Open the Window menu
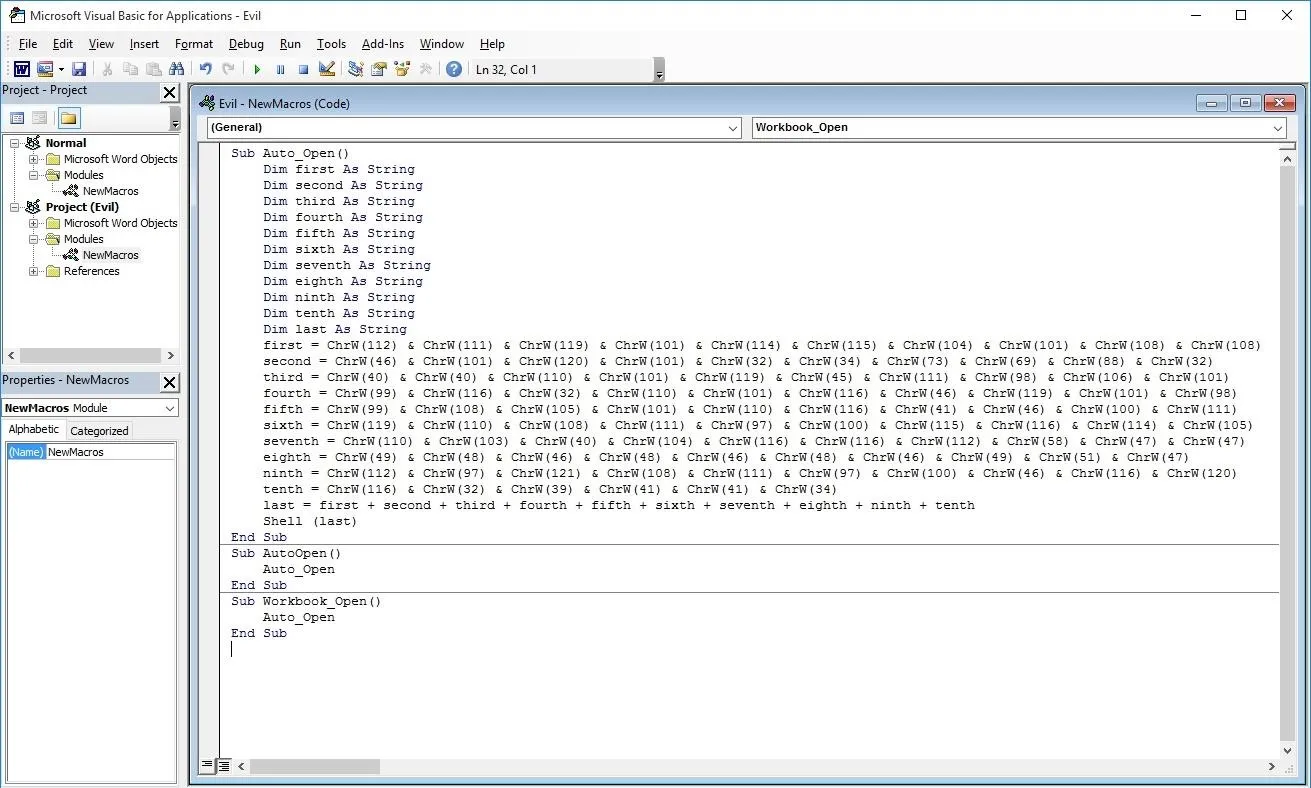The height and width of the screenshot is (788, 1311). point(441,44)
